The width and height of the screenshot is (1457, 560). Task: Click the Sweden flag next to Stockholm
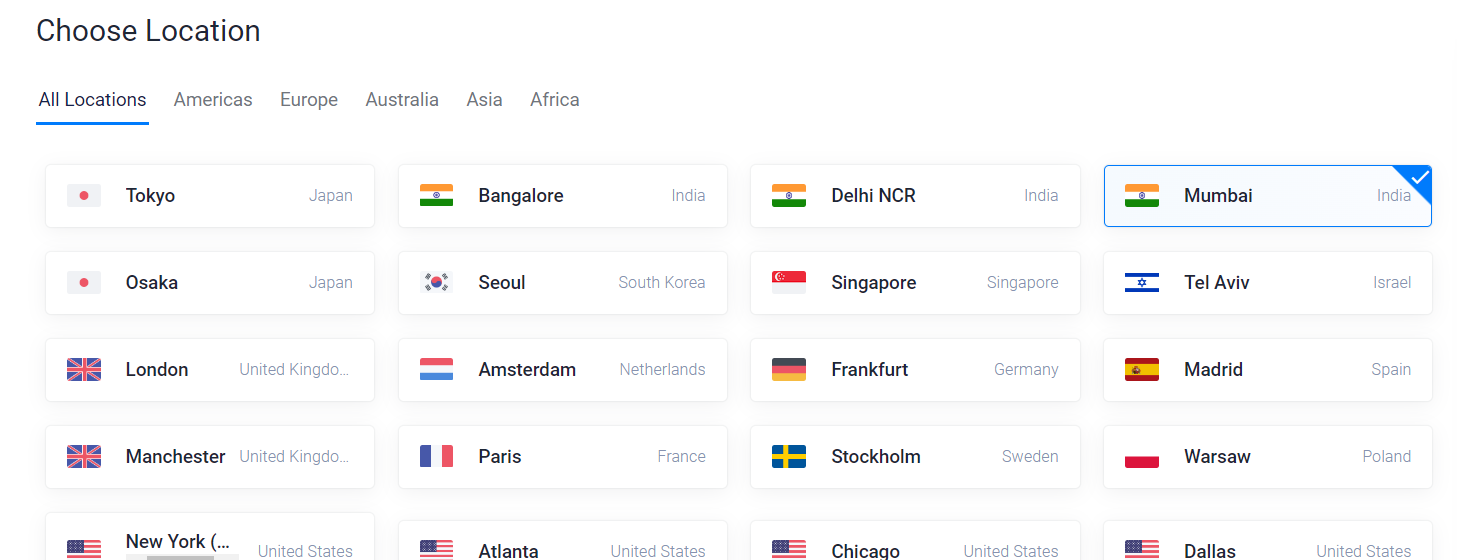point(789,457)
